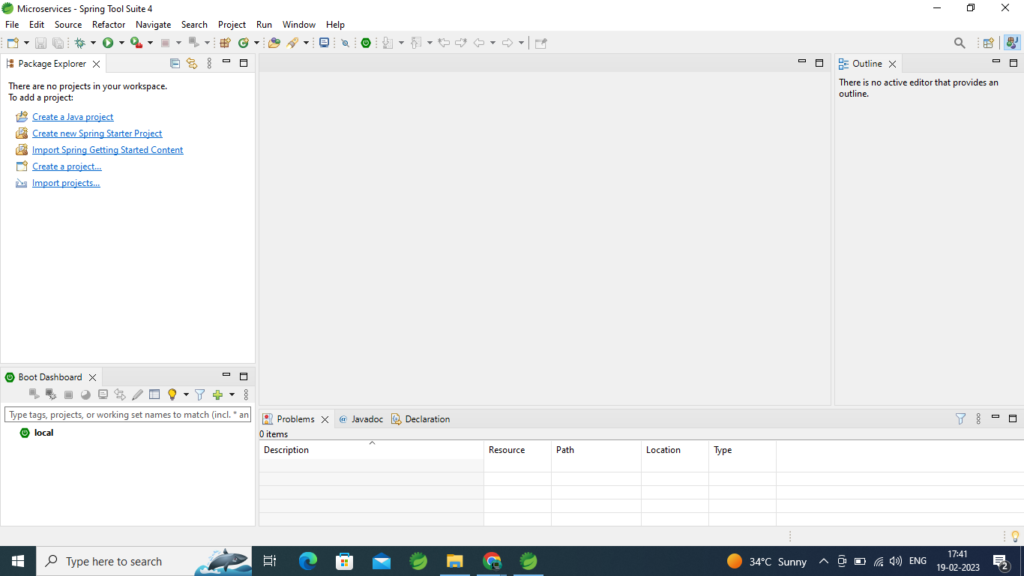This screenshot has width=1024, height=576.
Task: Open the Run configurations dropdown arrow
Action: (x=121, y=43)
